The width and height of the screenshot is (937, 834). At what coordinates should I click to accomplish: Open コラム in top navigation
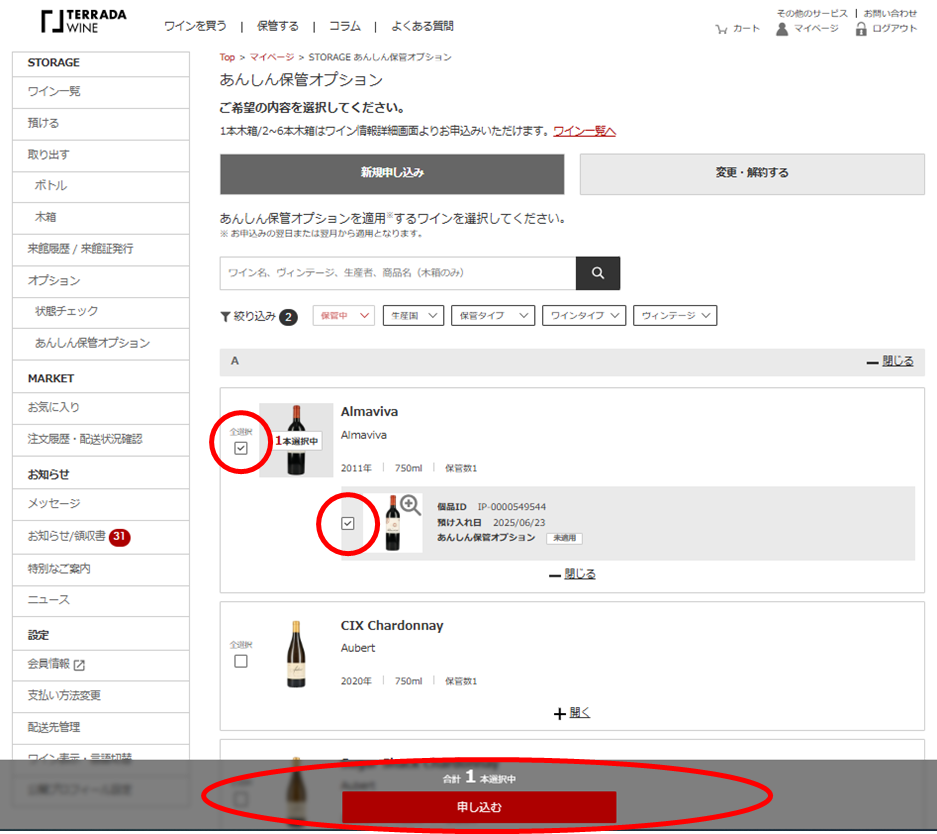345,26
